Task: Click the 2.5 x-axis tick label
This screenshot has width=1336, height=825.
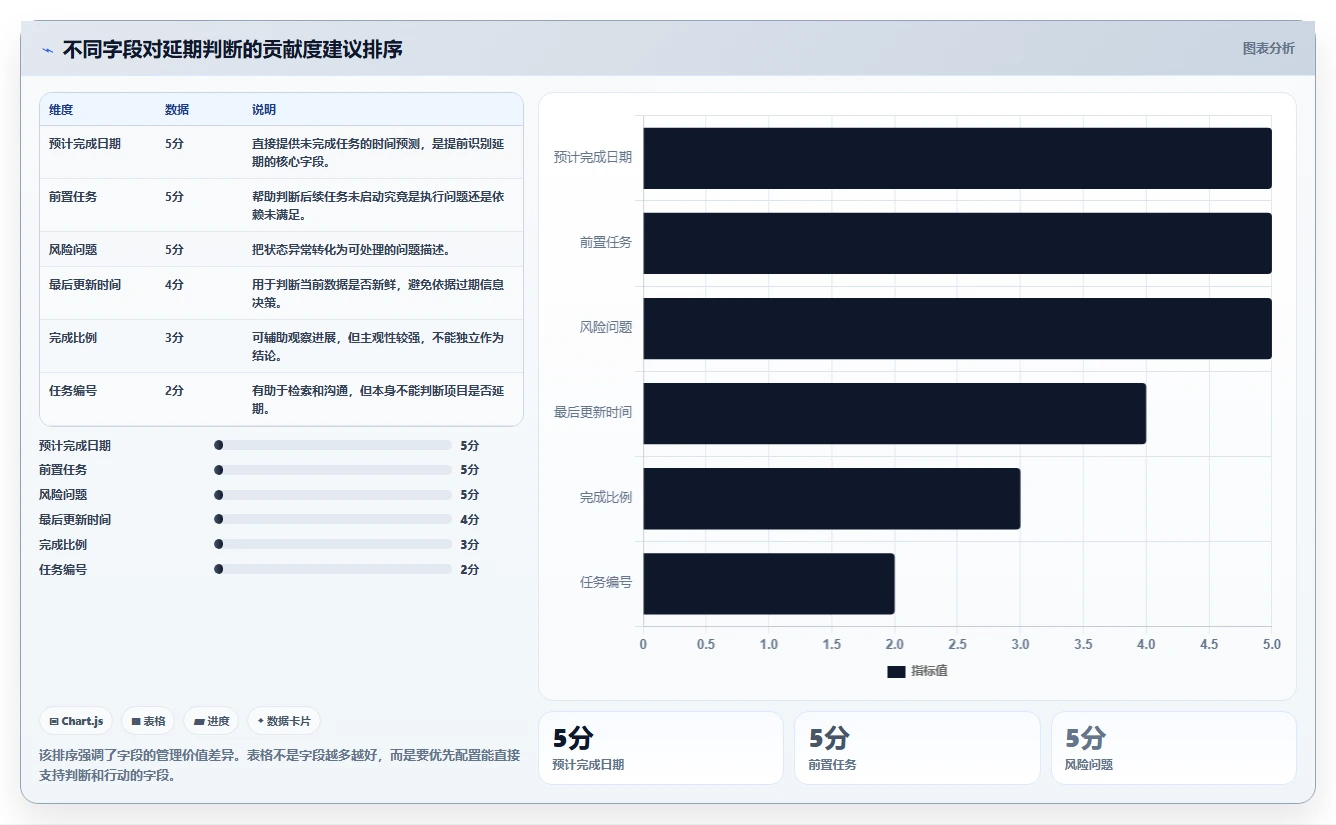Action: pyautogui.click(x=957, y=644)
